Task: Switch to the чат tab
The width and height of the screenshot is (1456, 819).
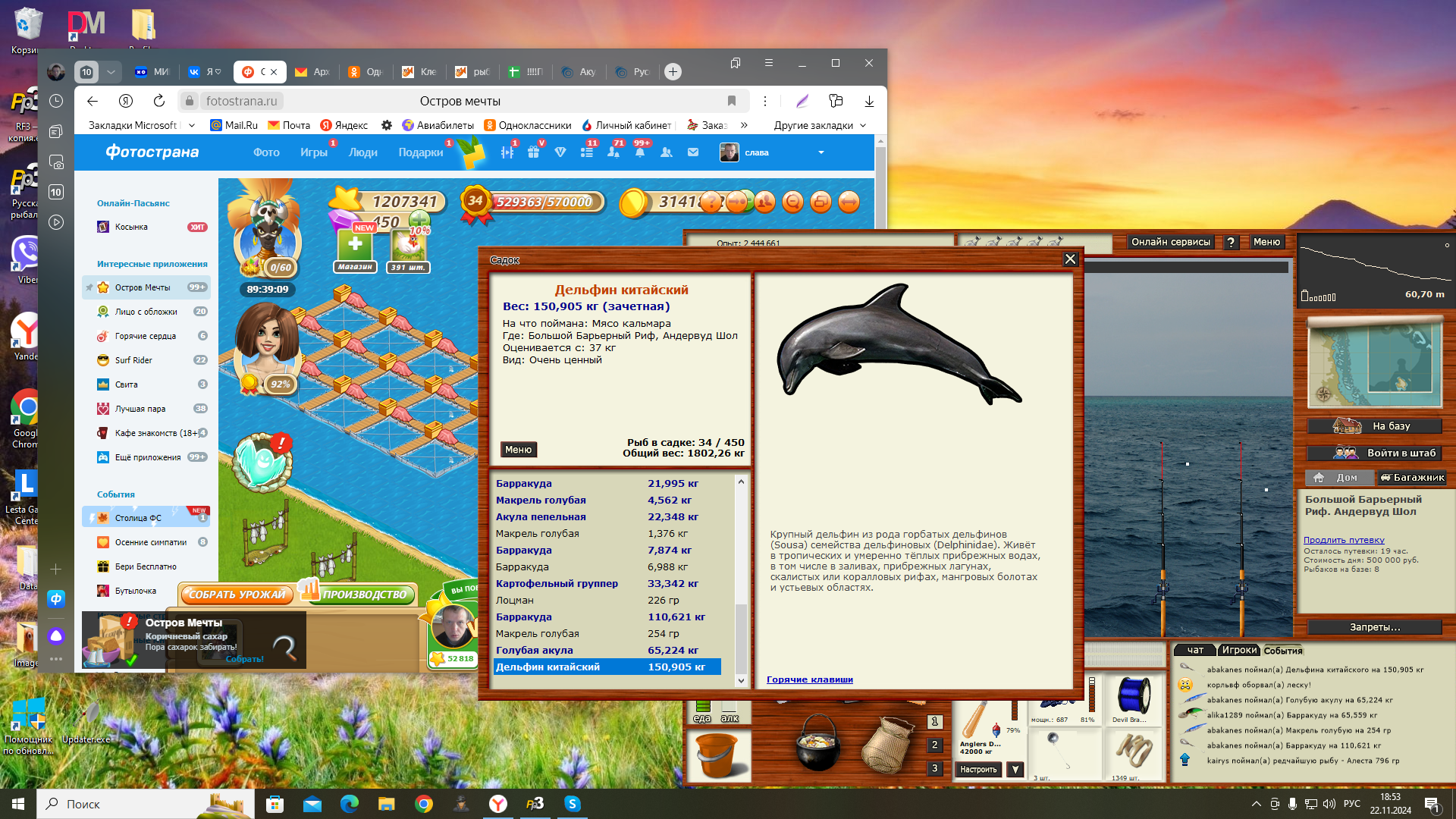Action: coord(1195,650)
